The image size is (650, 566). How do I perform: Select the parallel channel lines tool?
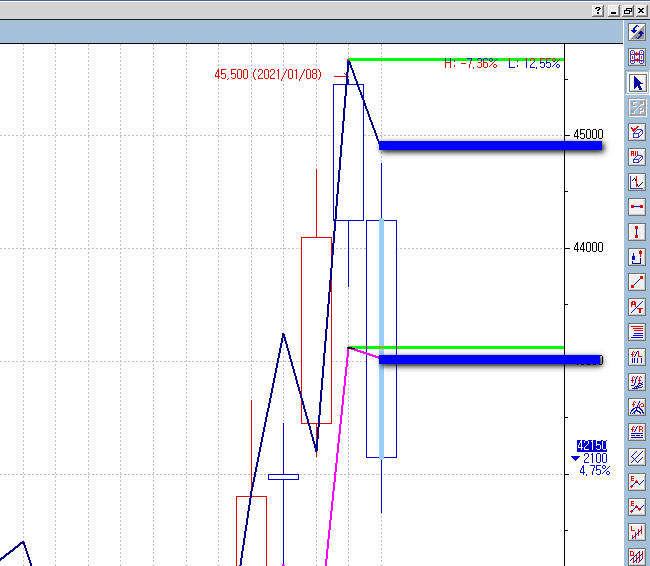tap(637, 457)
